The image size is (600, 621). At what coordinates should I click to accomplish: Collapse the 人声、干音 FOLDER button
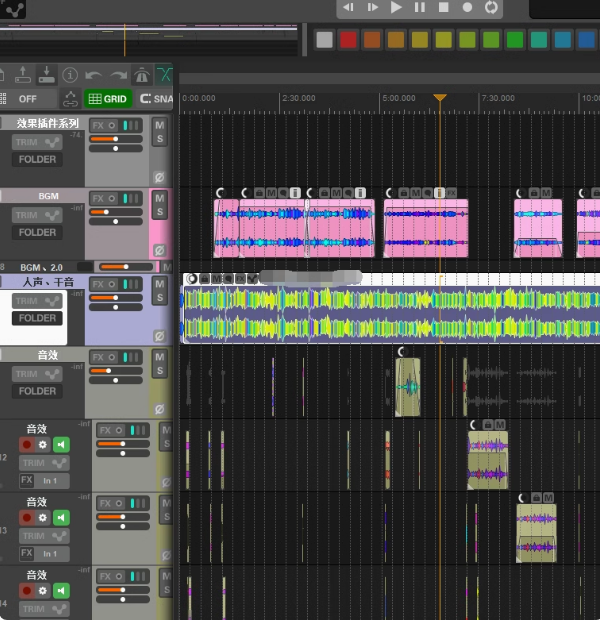point(37,318)
